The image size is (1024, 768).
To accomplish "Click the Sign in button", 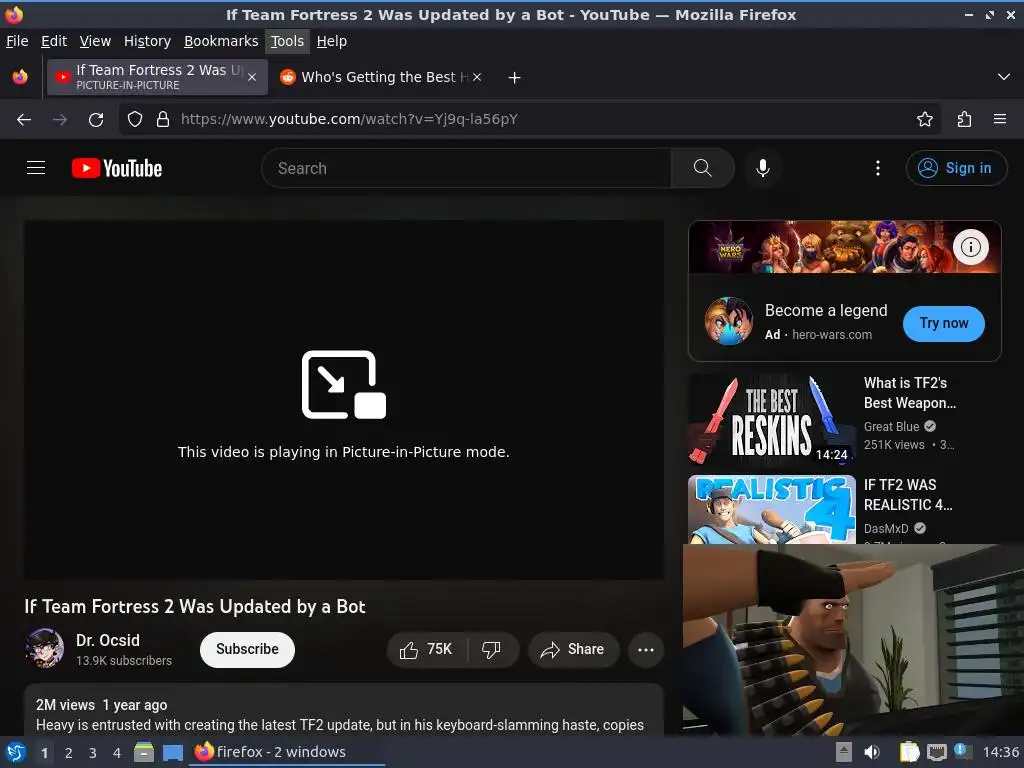I will pos(956,168).
